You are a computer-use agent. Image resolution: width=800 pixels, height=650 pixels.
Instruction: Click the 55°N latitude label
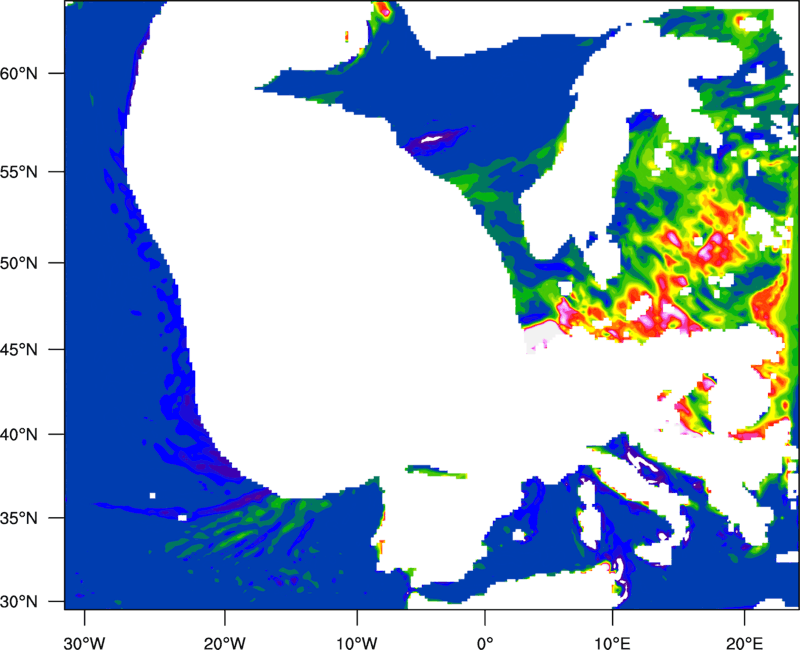click(19, 172)
